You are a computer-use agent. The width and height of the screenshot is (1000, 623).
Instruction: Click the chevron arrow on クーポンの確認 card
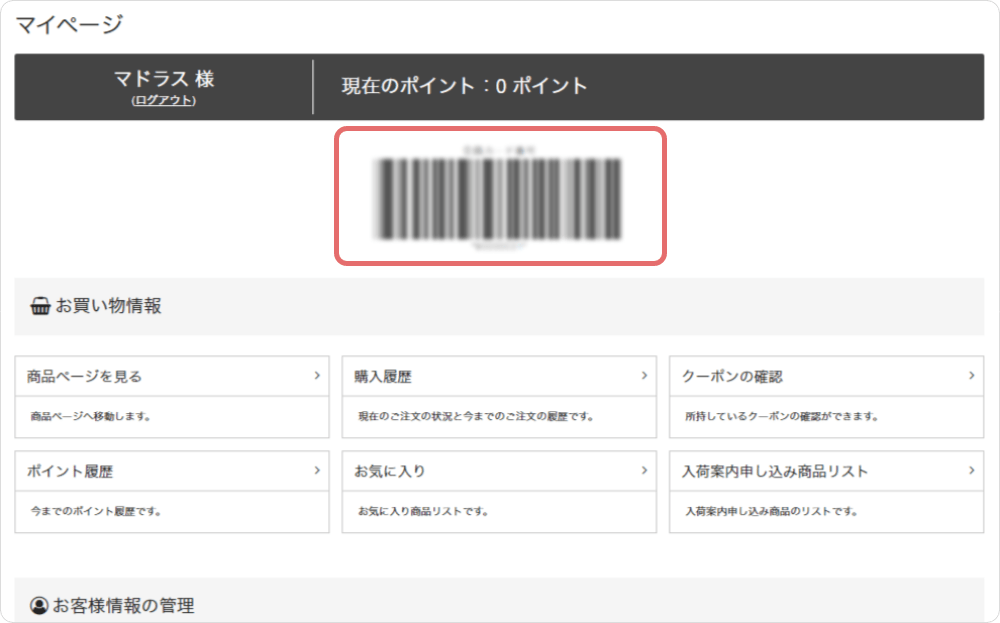(971, 376)
